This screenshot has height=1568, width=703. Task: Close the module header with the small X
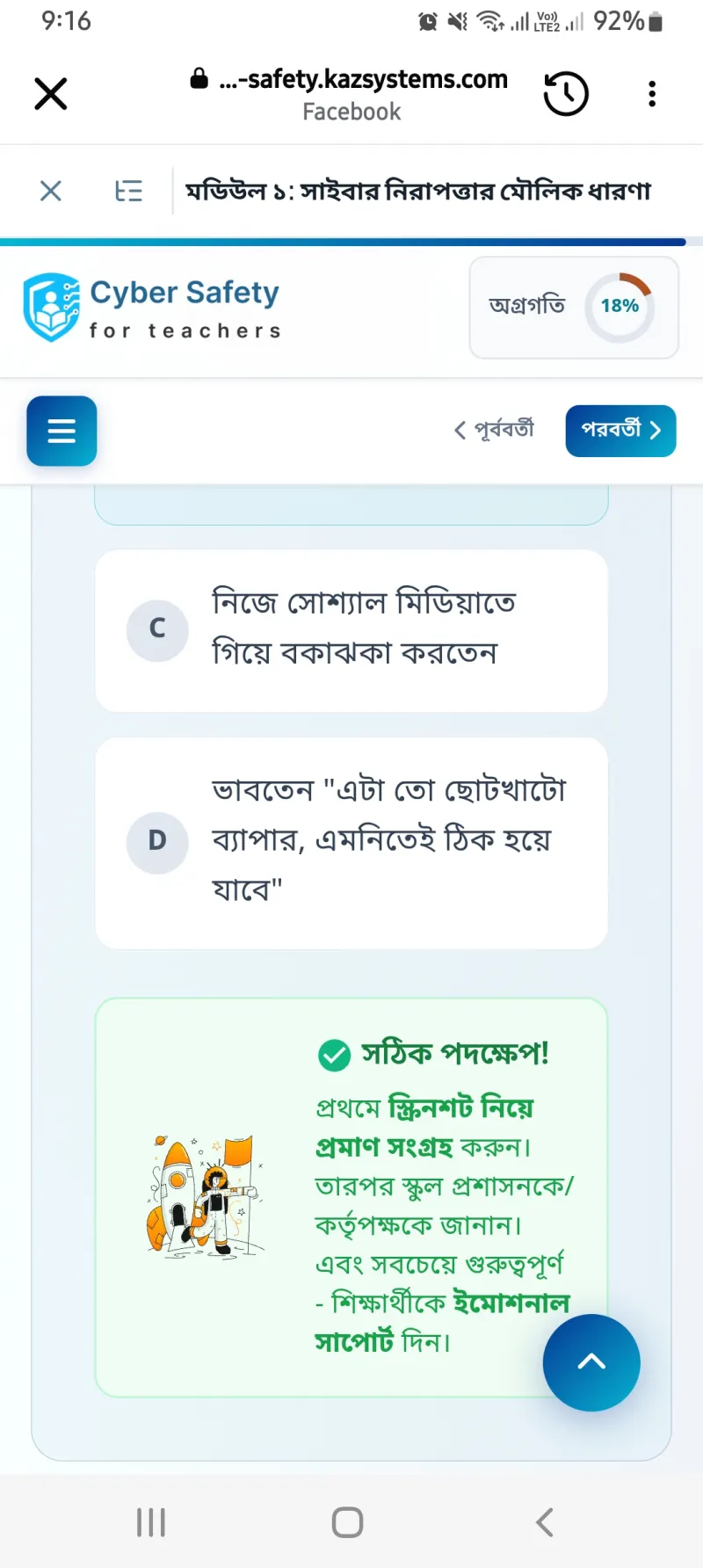(51, 191)
